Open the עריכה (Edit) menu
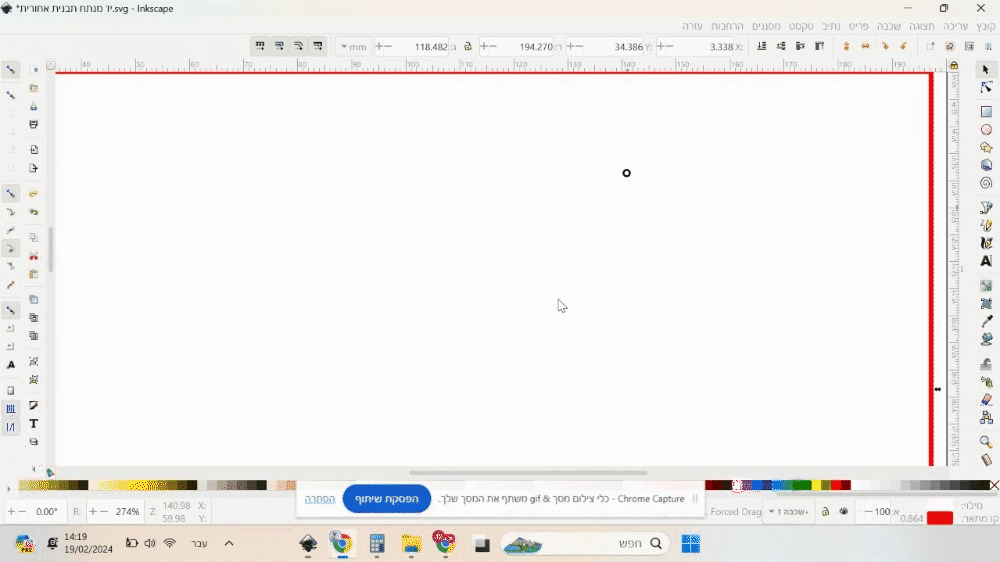 (955, 26)
